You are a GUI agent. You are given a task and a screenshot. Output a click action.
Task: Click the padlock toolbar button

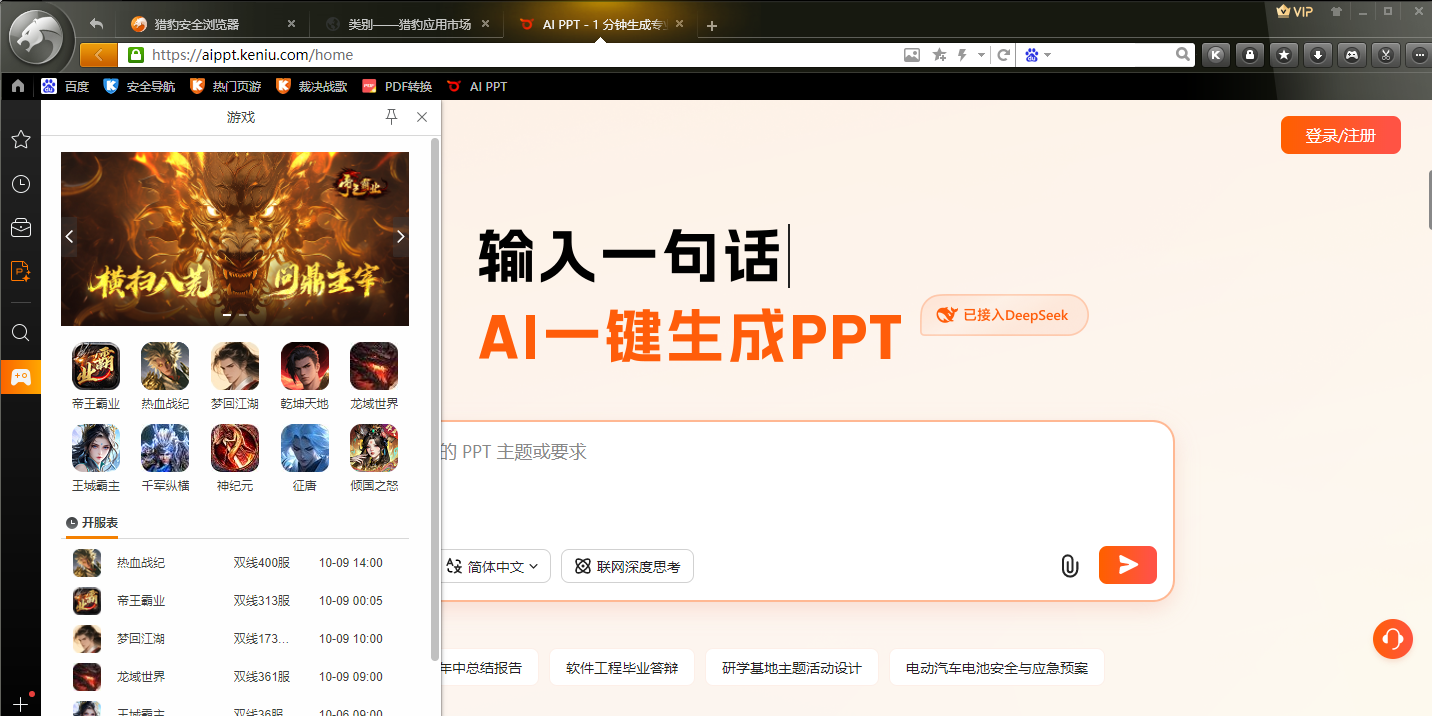point(1250,55)
